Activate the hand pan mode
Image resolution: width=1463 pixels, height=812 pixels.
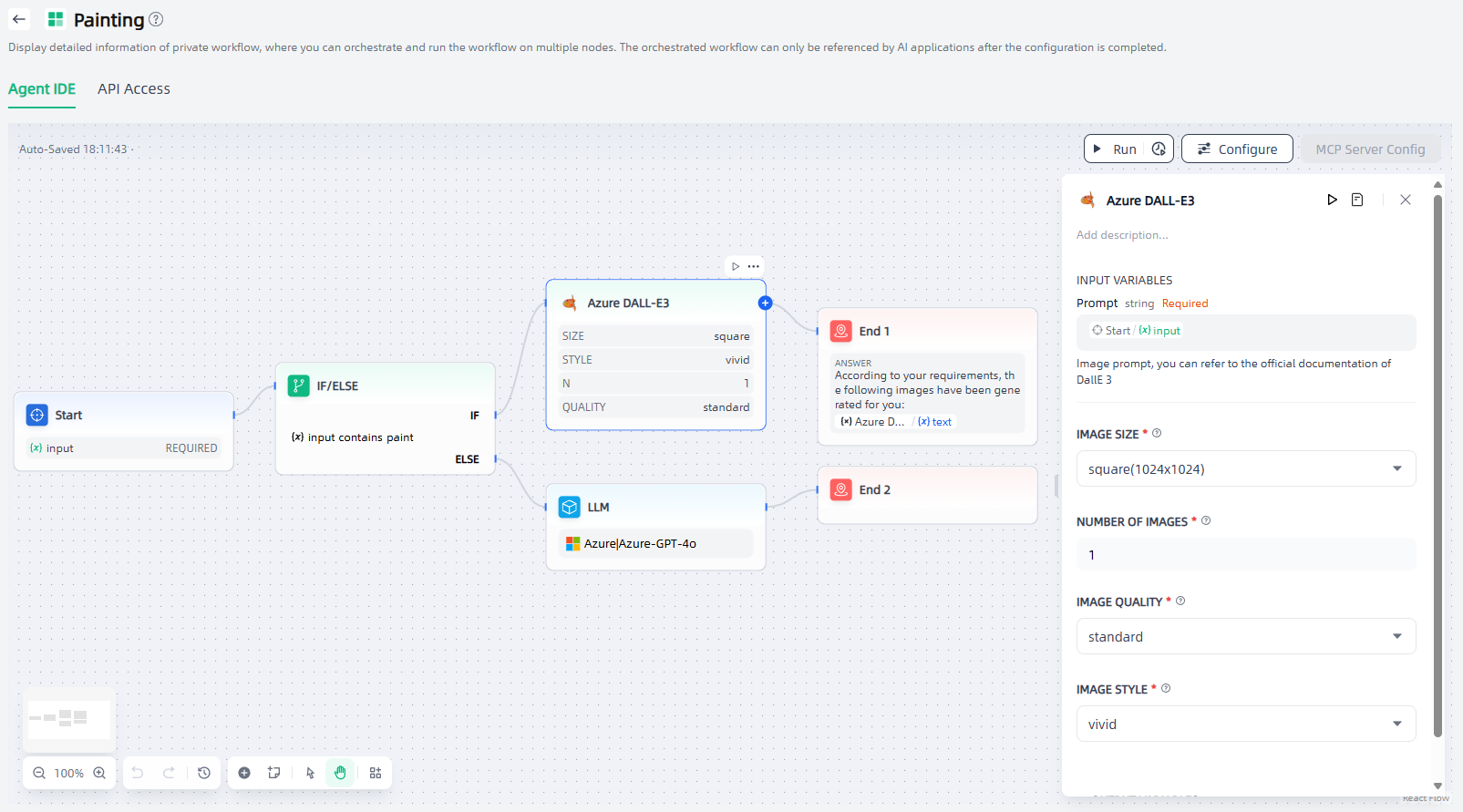(x=340, y=773)
